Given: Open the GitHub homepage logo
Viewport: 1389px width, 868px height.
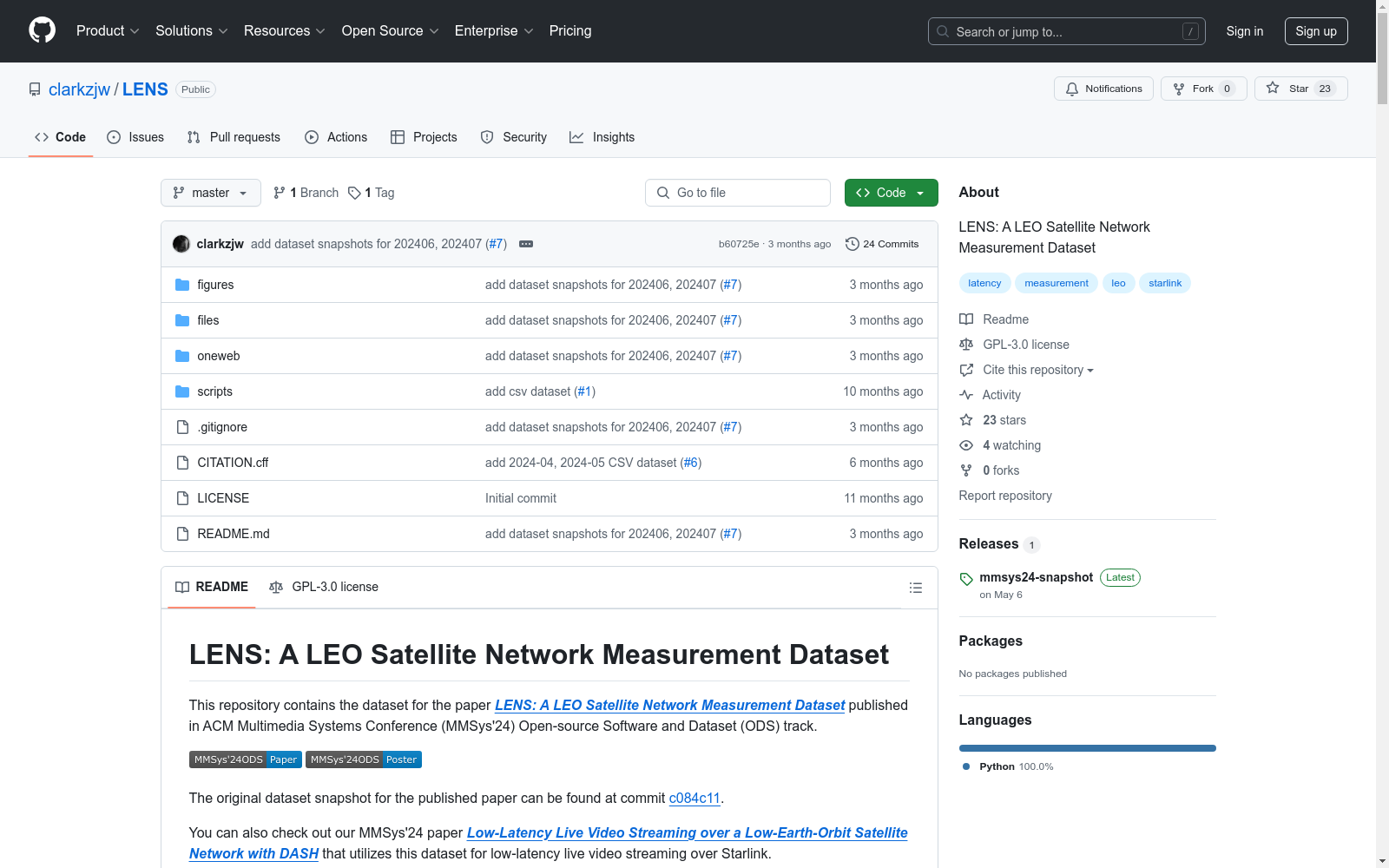Looking at the screenshot, I should tap(42, 30).
